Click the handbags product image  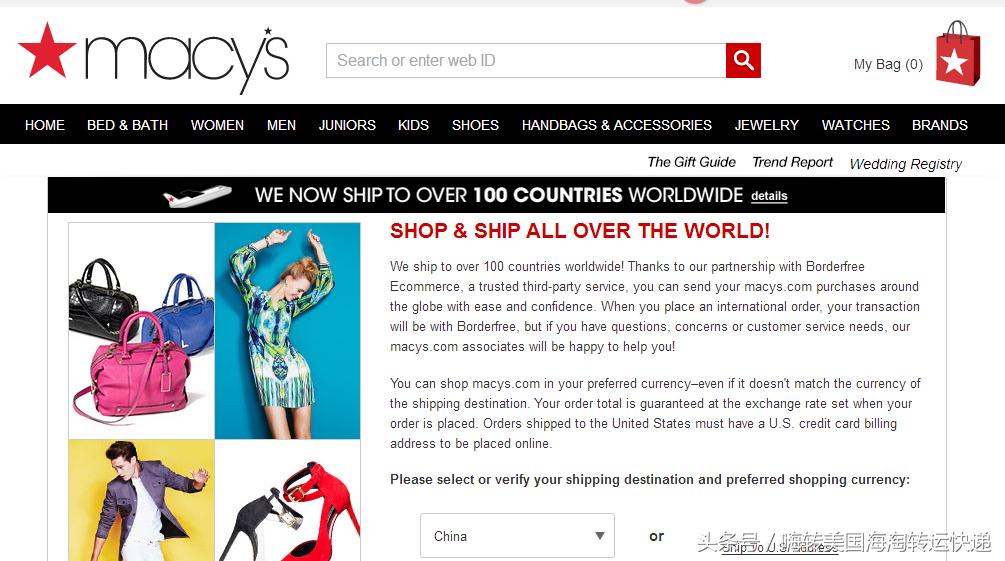pyautogui.click(x=142, y=331)
